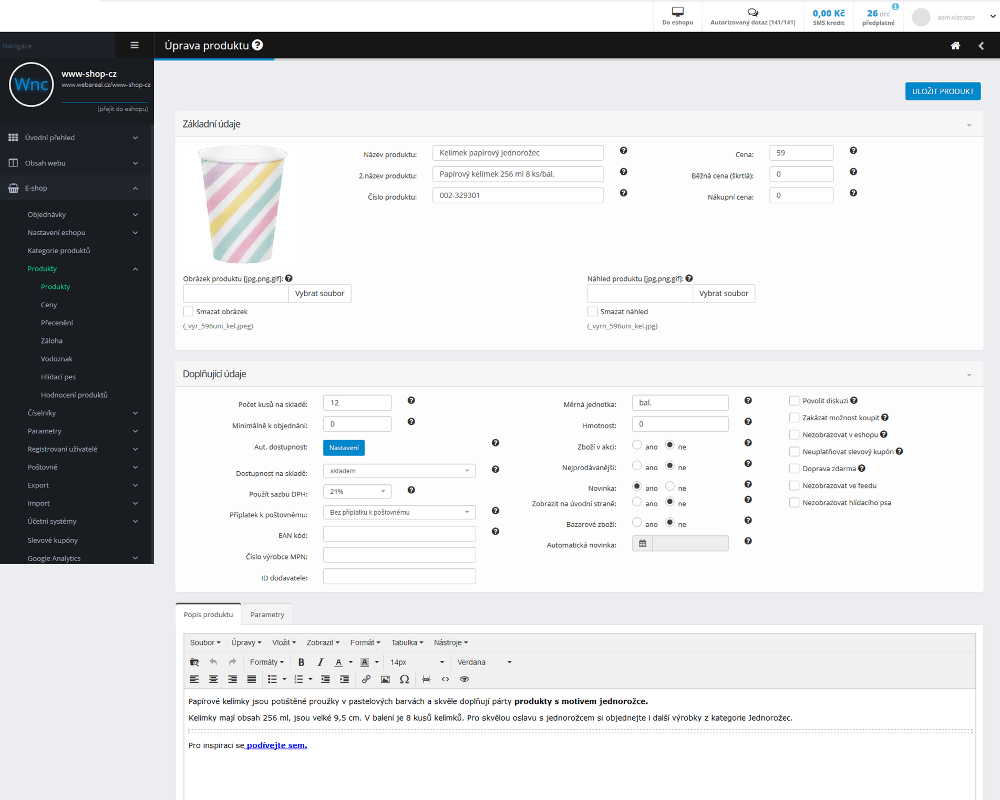Insert a link using the chain icon
Image resolution: width=1000 pixels, height=800 pixels.
366,679
